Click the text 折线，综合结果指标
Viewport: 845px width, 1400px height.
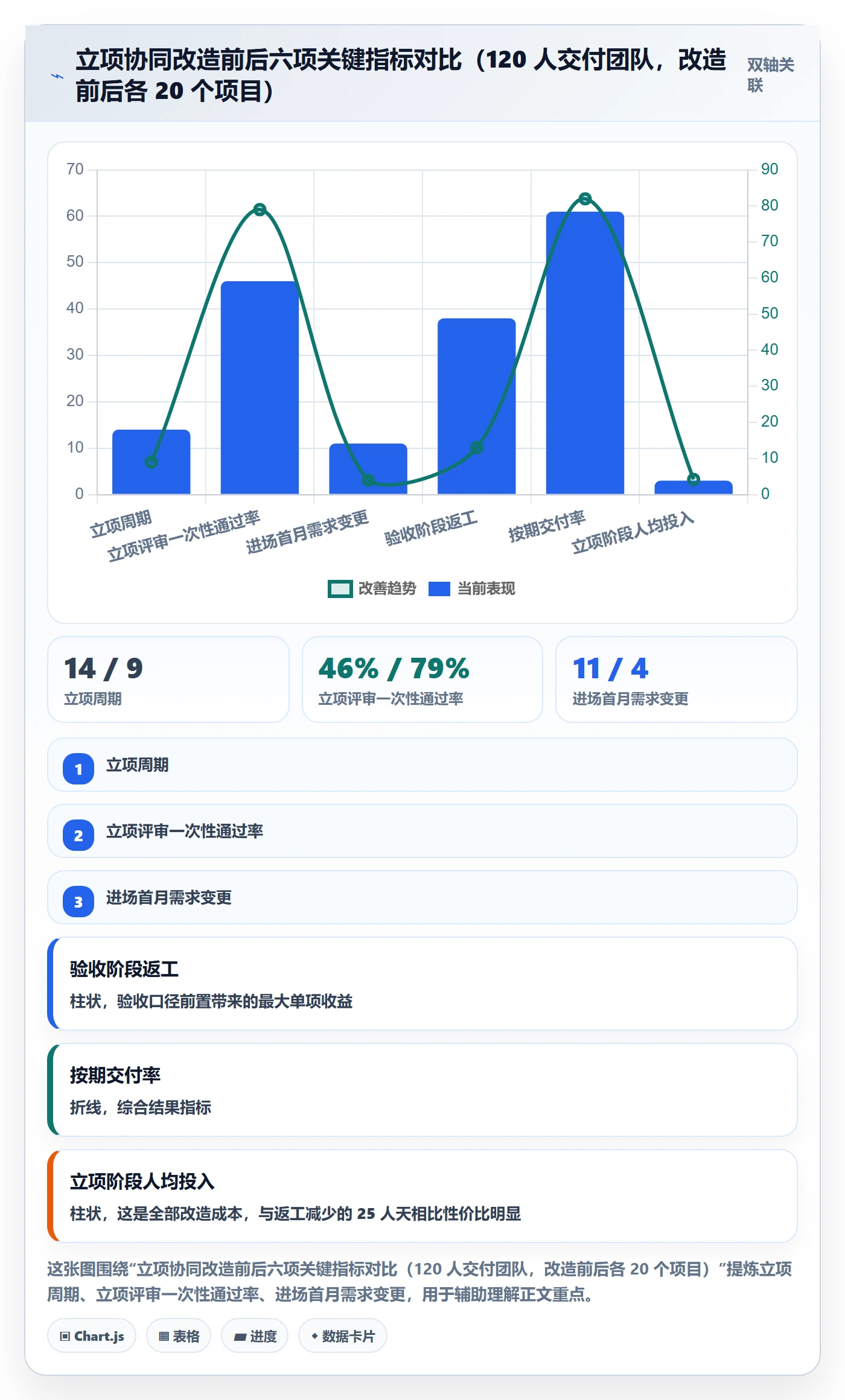[141, 1107]
